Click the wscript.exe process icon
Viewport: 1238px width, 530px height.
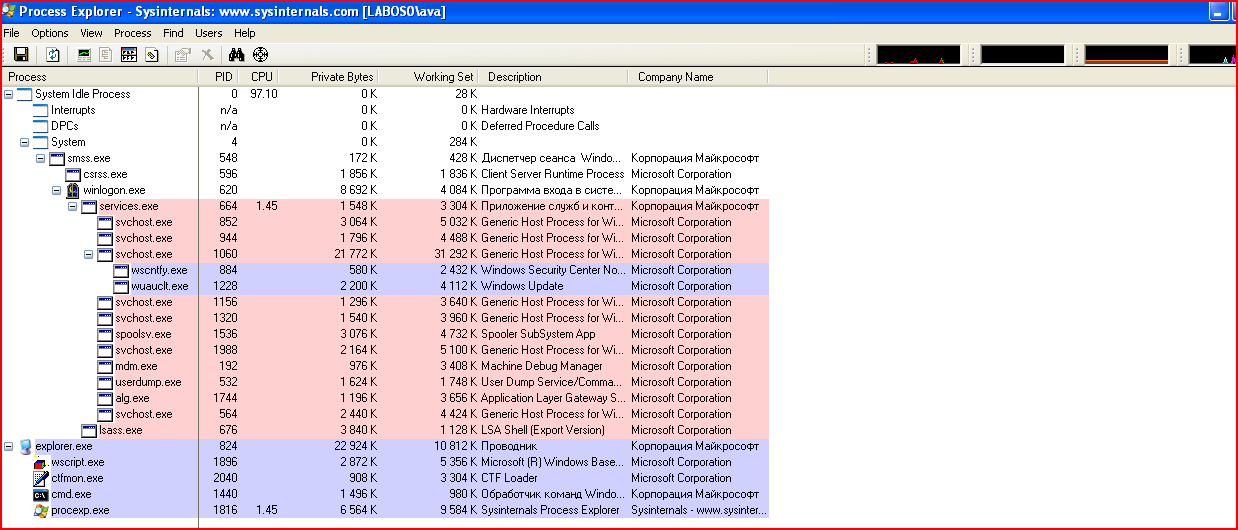click(x=41, y=462)
